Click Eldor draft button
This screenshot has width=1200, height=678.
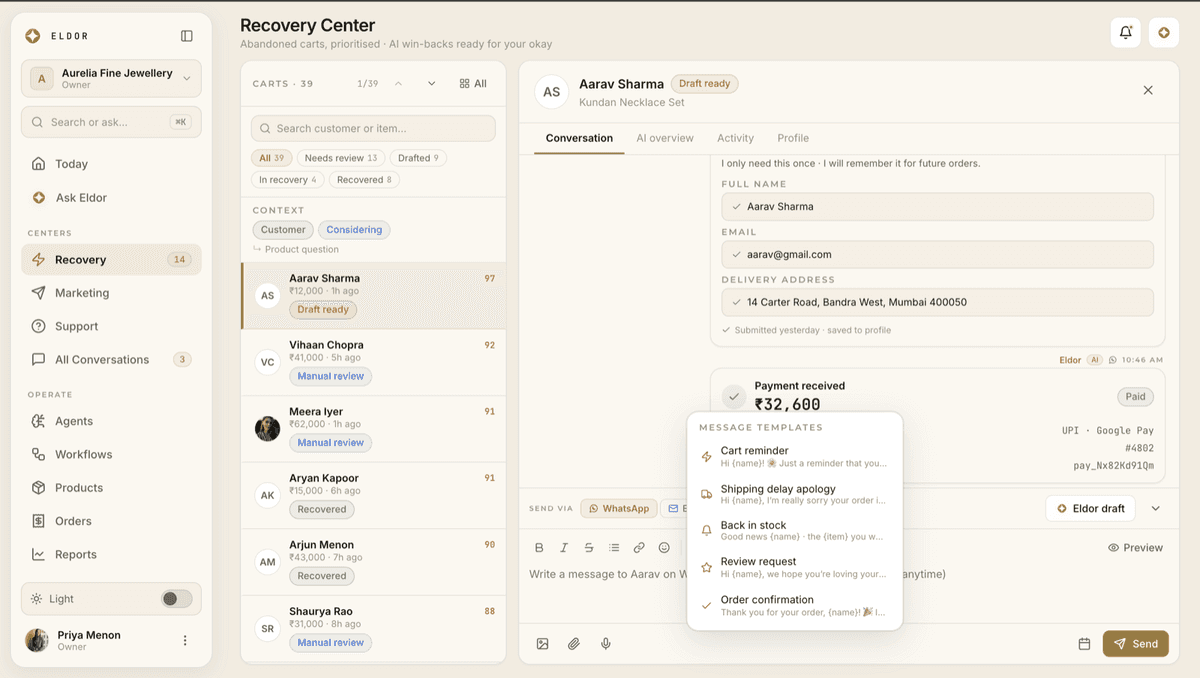pos(1091,509)
